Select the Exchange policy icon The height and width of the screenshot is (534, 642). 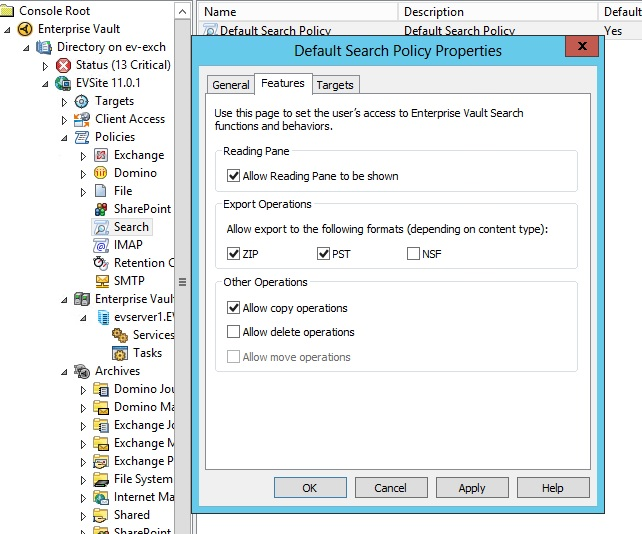tap(101, 155)
